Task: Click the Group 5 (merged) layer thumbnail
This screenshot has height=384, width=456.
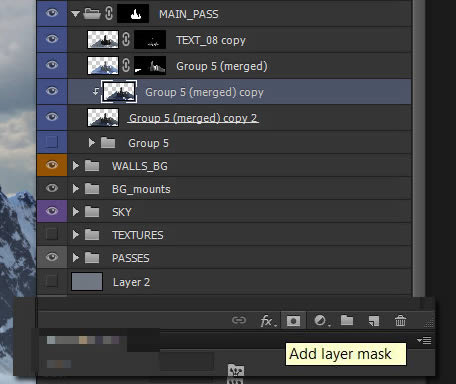Action: [103, 65]
